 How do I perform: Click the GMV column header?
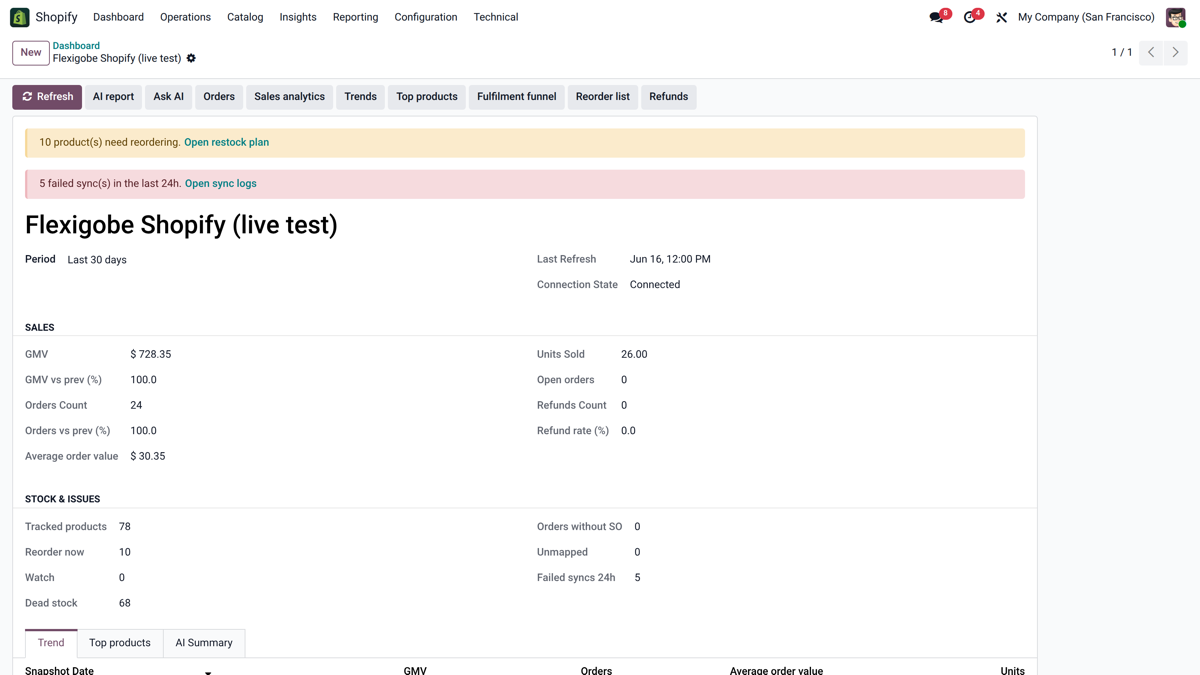click(x=415, y=670)
